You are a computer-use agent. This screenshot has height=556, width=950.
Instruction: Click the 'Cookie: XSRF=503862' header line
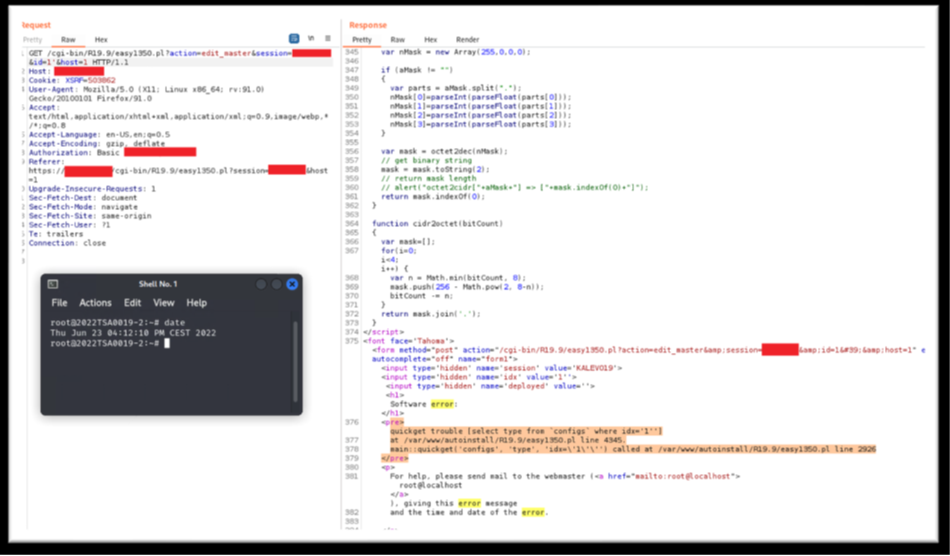(x=72, y=80)
